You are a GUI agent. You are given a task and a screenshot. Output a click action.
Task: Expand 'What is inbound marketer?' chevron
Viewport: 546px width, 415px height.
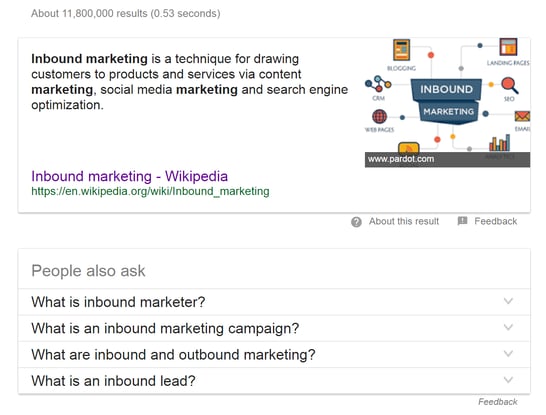508,301
